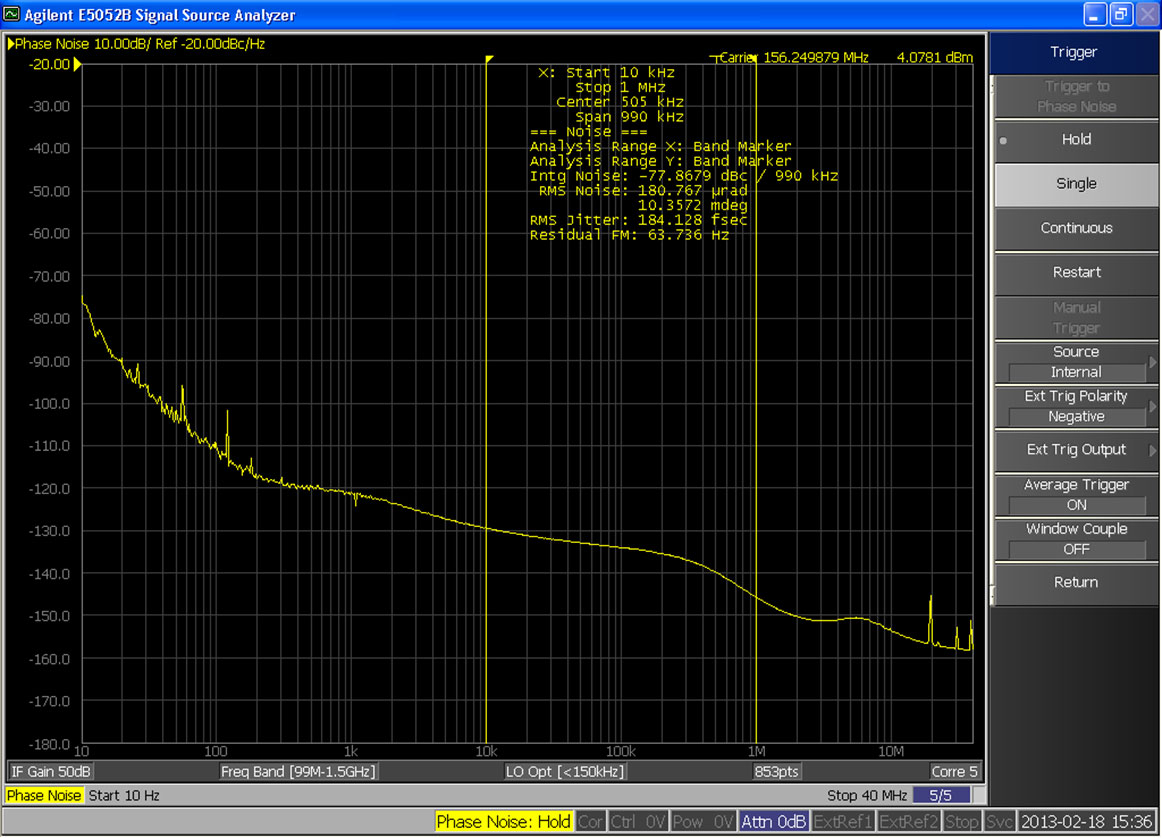Viewport: 1162px width, 838px height.
Task: Click the Pow 0V status indicator
Action: [x=703, y=820]
